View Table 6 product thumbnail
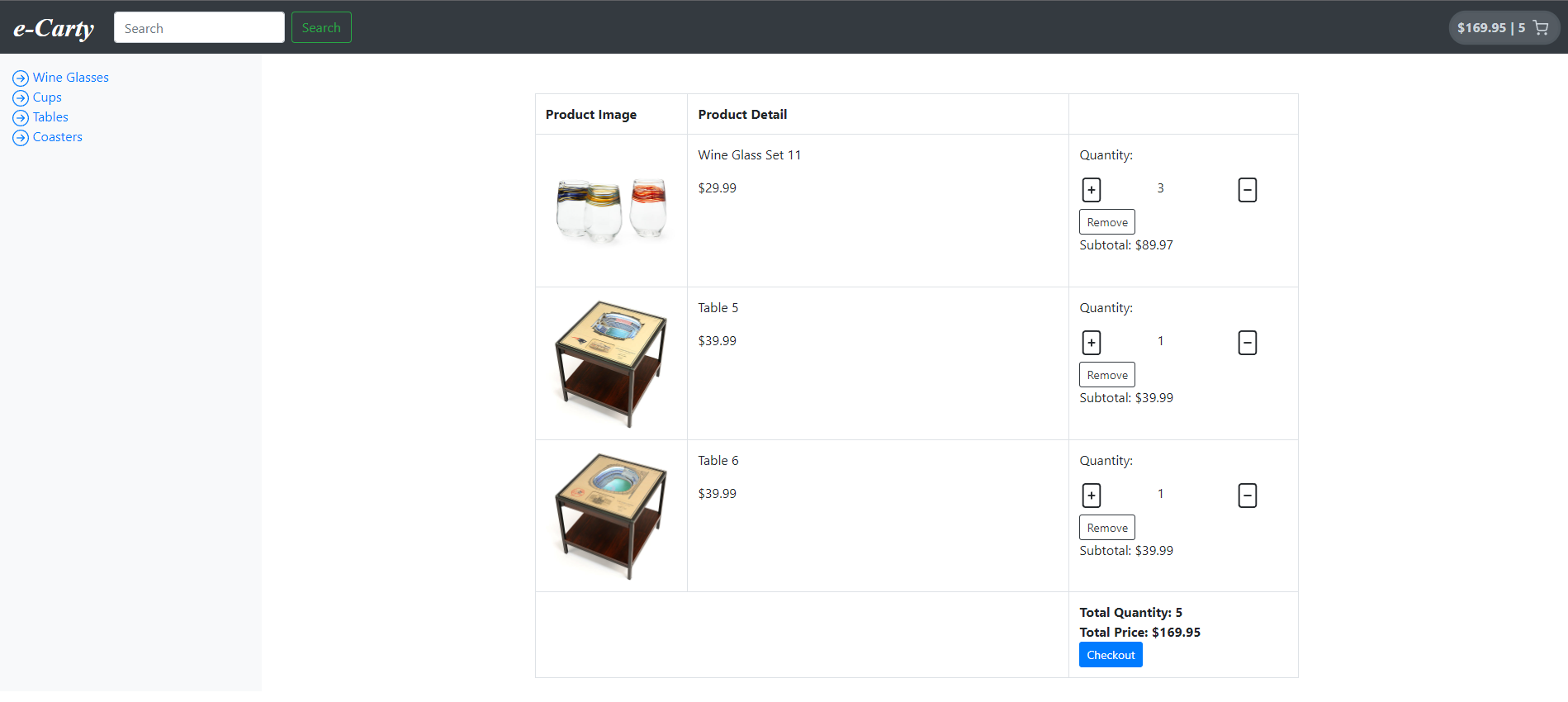Viewport: 1568px width, 702px height. pyautogui.click(x=611, y=516)
